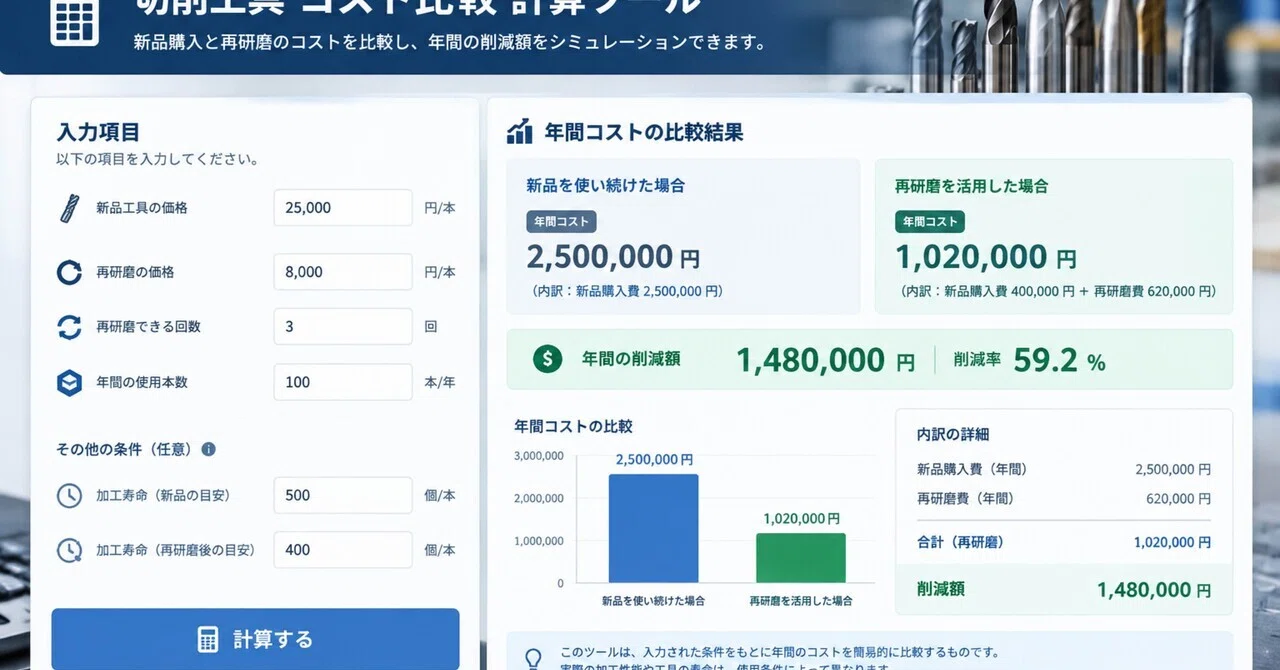The width and height of the screenshot is (1280, 670).
Task: Click the hexagon icon beside 年間の使用本数
Action: [x=69, y=382]
